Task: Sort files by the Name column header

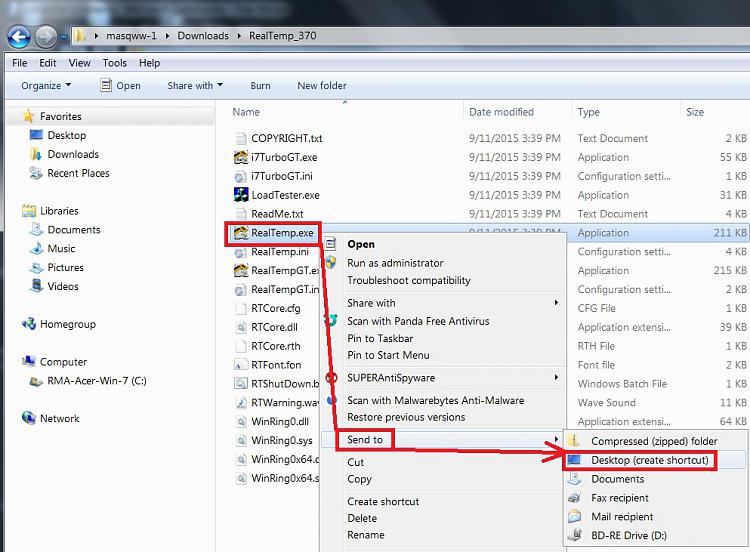Action: pos(246,112)
